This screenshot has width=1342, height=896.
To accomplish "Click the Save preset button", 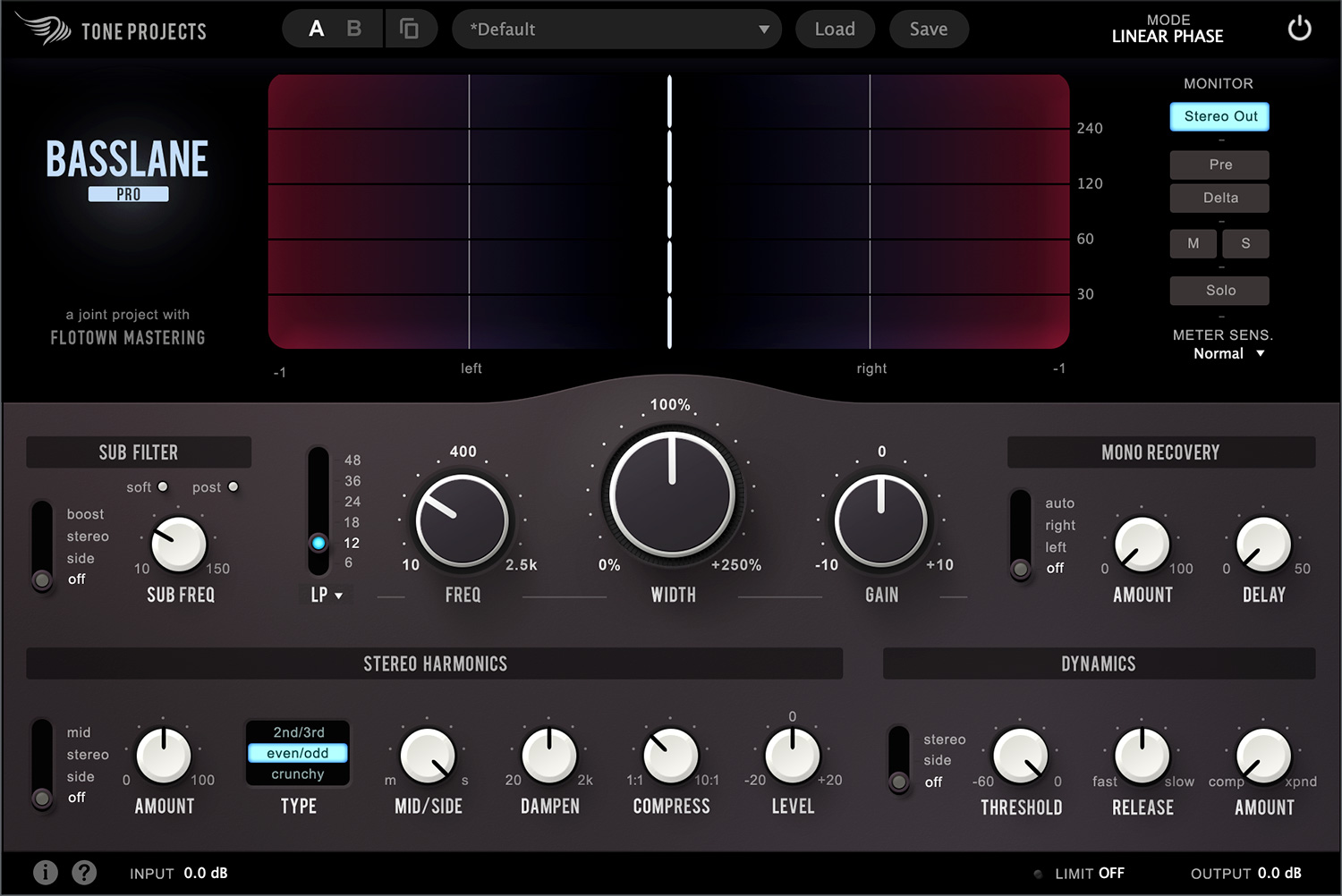I will (929, 29).
